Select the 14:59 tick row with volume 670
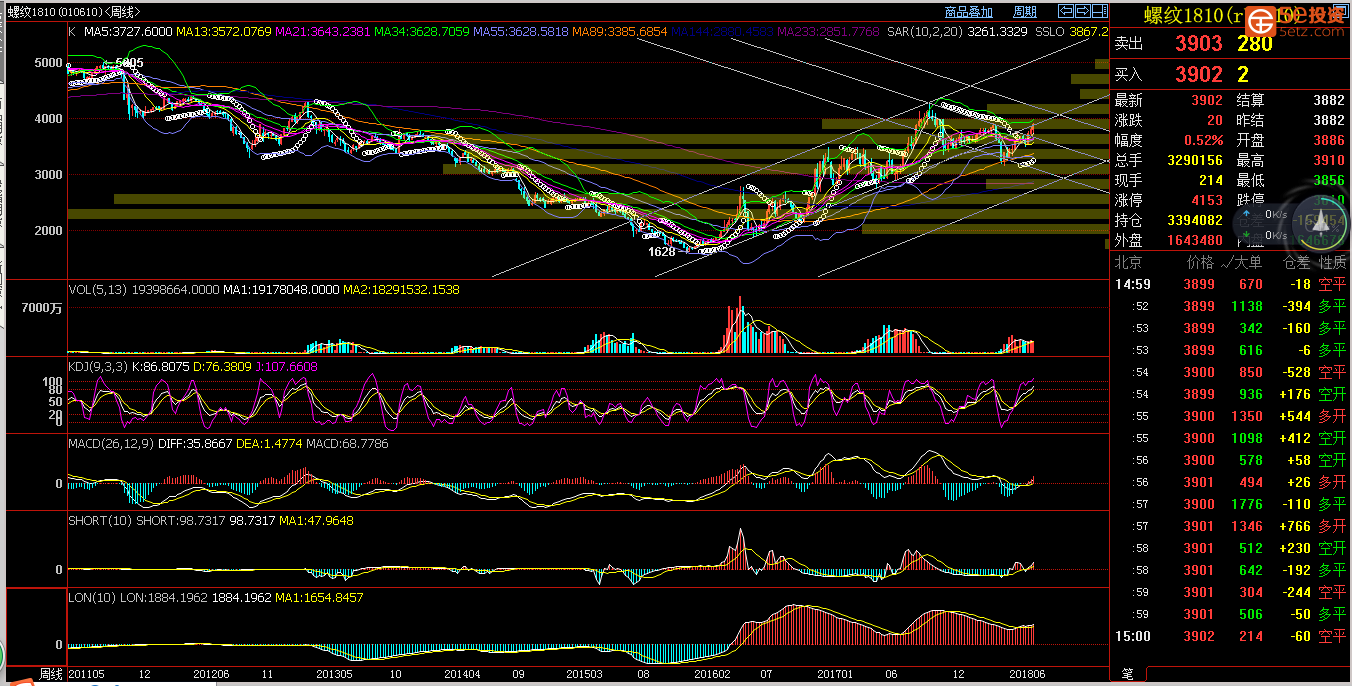 pos(1230,284)
